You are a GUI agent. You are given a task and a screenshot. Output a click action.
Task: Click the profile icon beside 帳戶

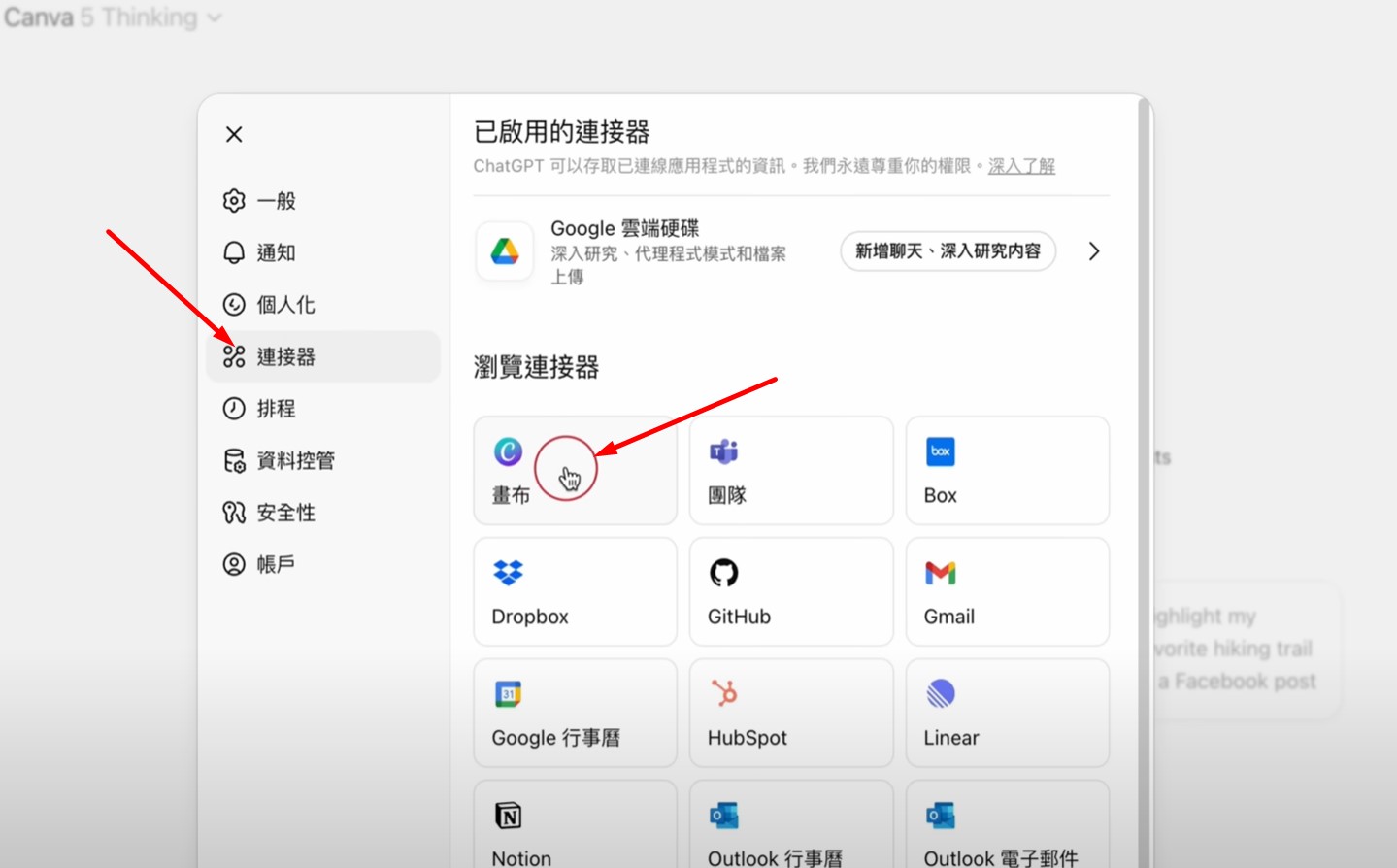coord(234,564)
